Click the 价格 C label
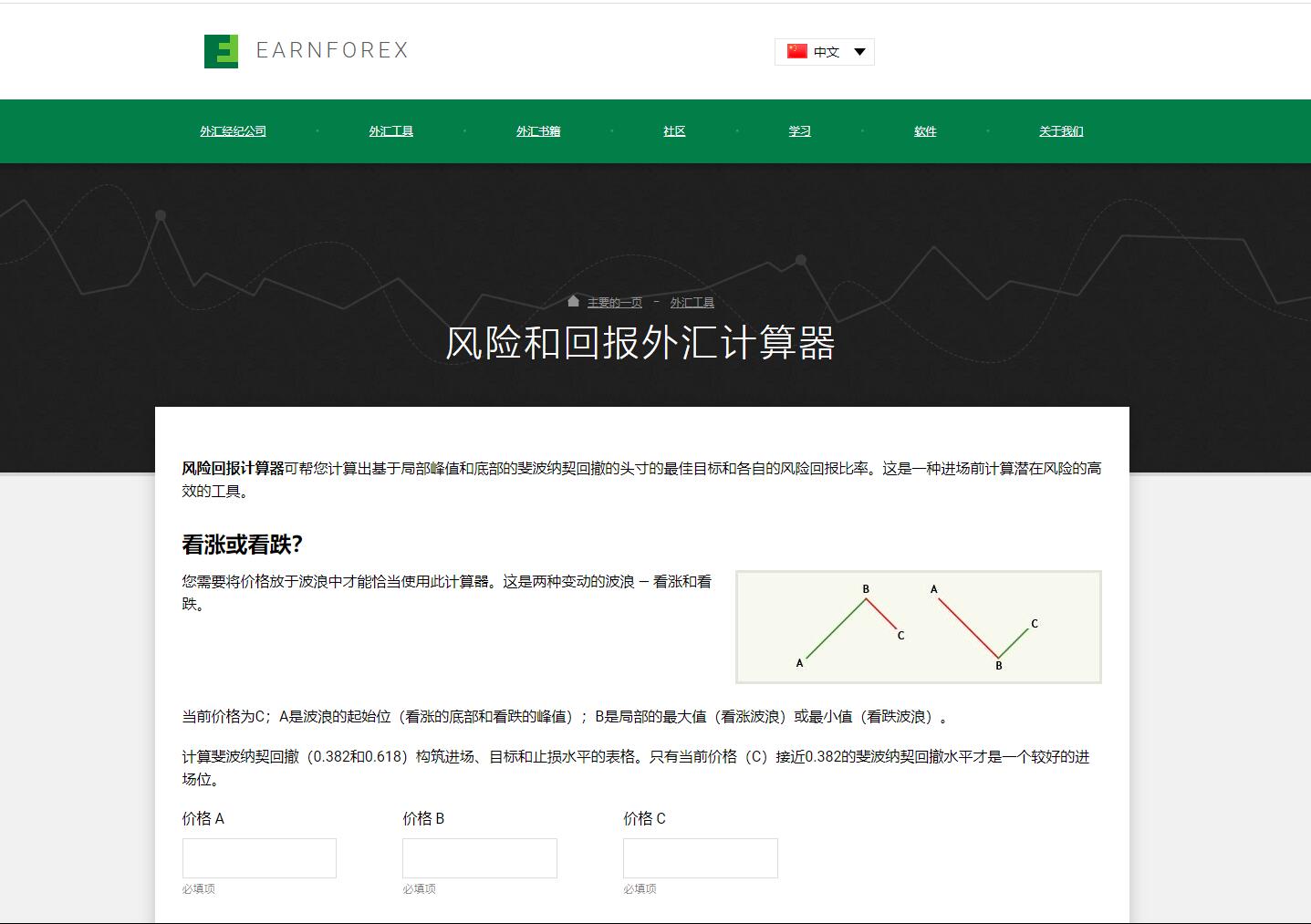Image resolution: width=1311 pixels, height=924 pixels. coord(645,819)
